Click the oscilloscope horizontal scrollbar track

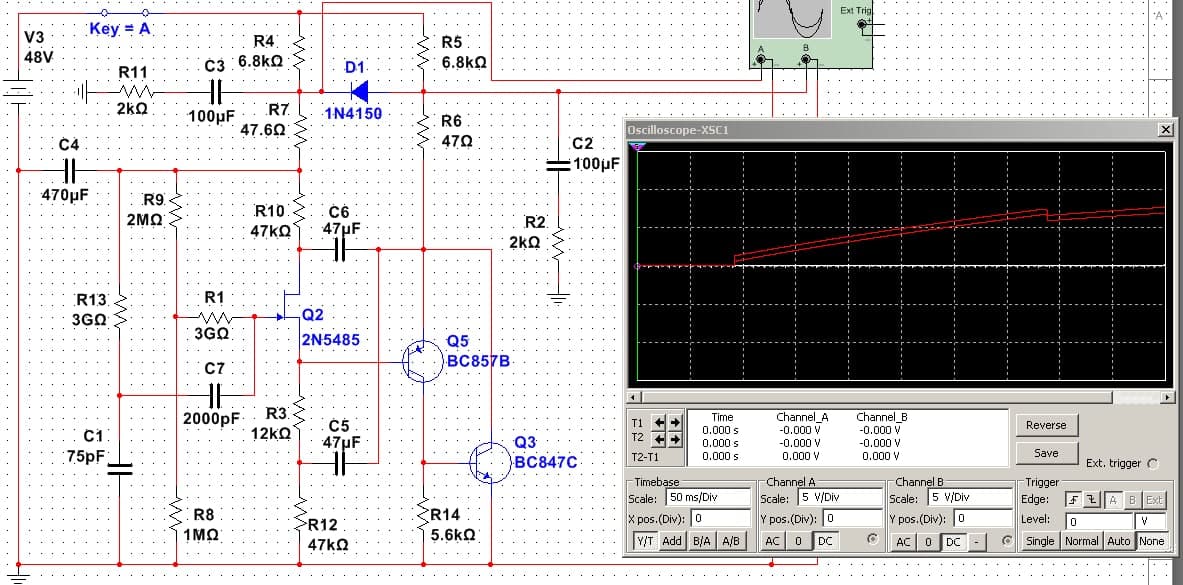901,397
